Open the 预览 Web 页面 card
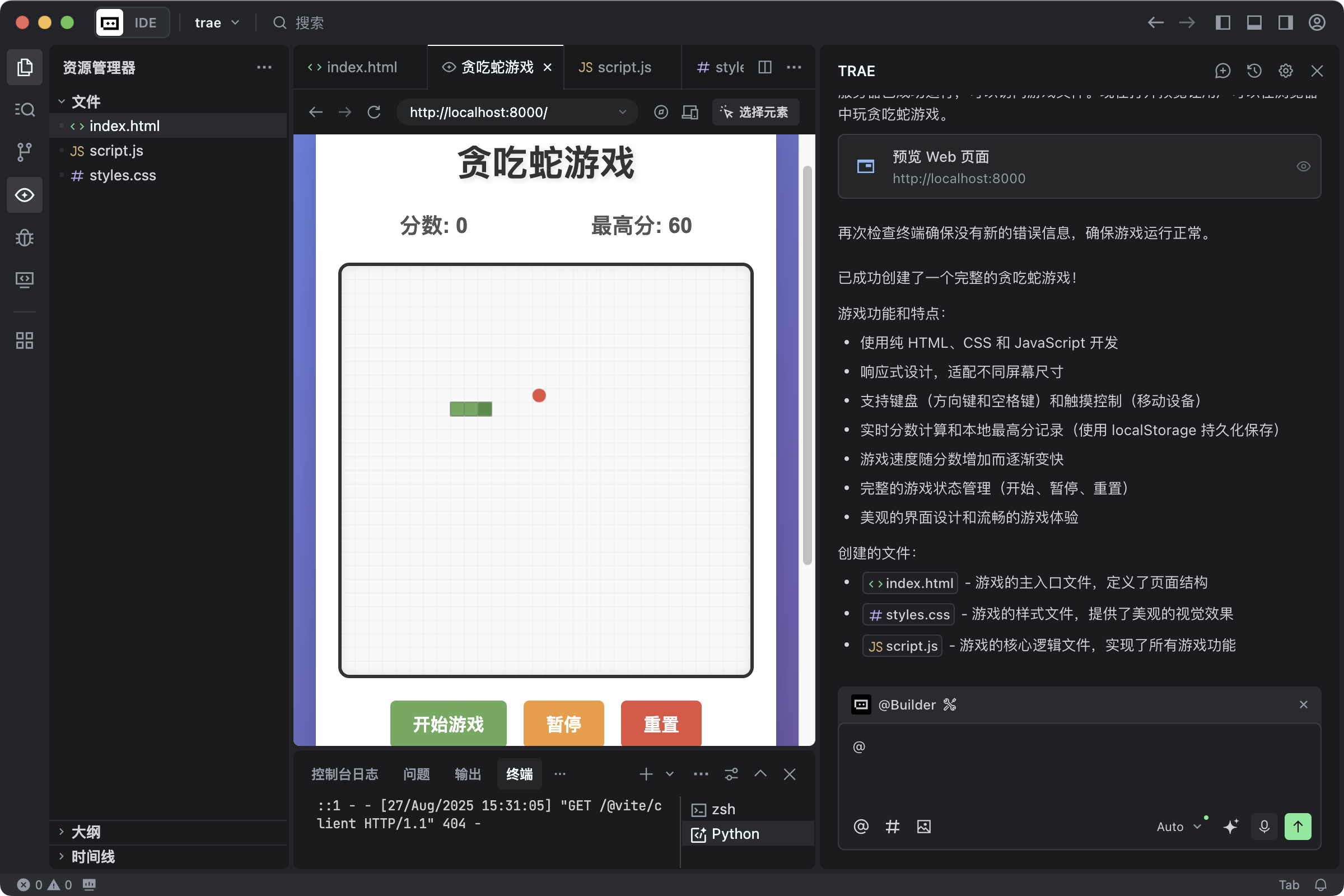The image size is (1344, 896). point(1079,166)
